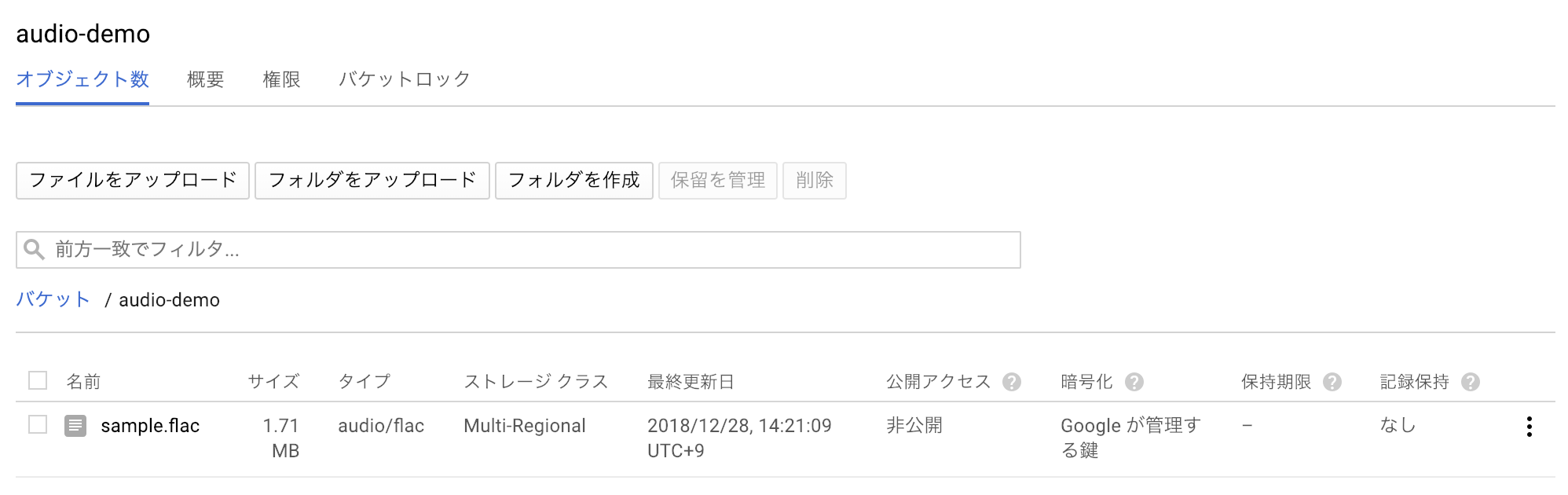The width and height of the screenshot is (1568, 495).
Task: Navigate back via the バケット breadcrumb link
Action: point(52,299)
